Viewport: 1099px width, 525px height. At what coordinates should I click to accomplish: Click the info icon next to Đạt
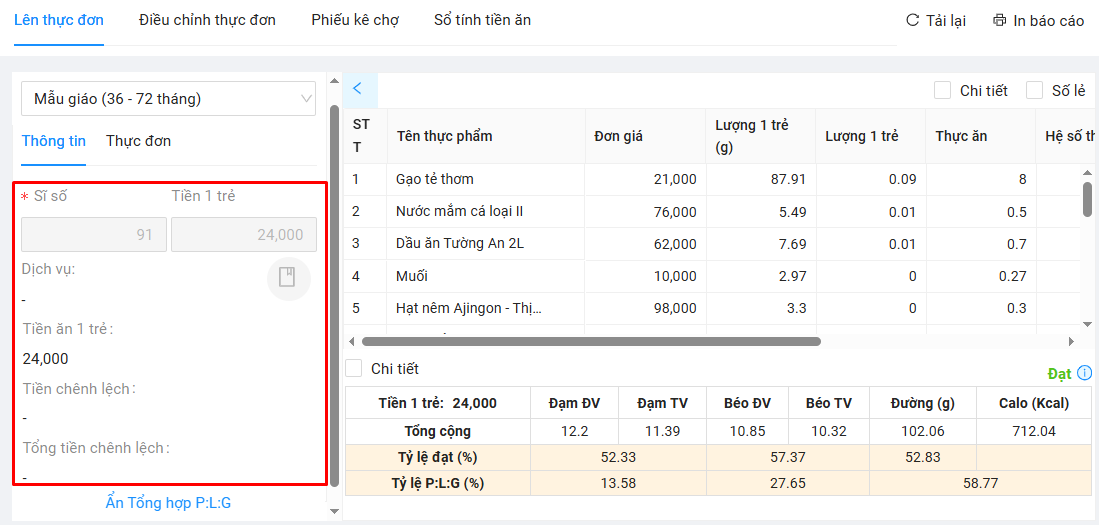[x=1085, y=373]
